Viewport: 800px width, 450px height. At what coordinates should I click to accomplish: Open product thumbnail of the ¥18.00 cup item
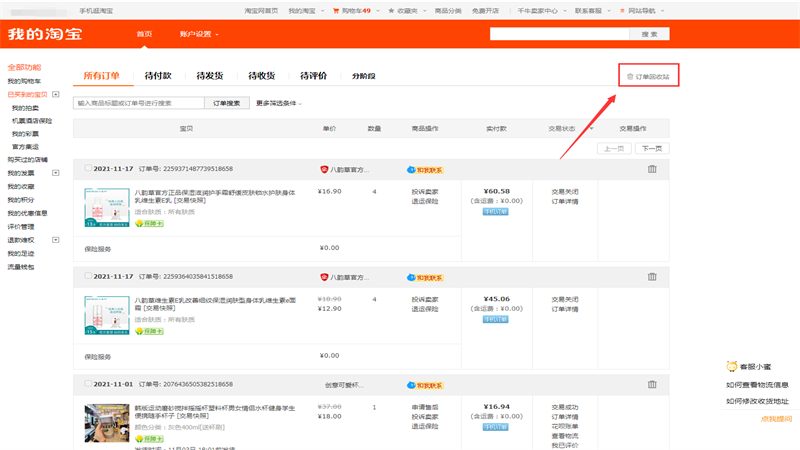pos(107,423)
